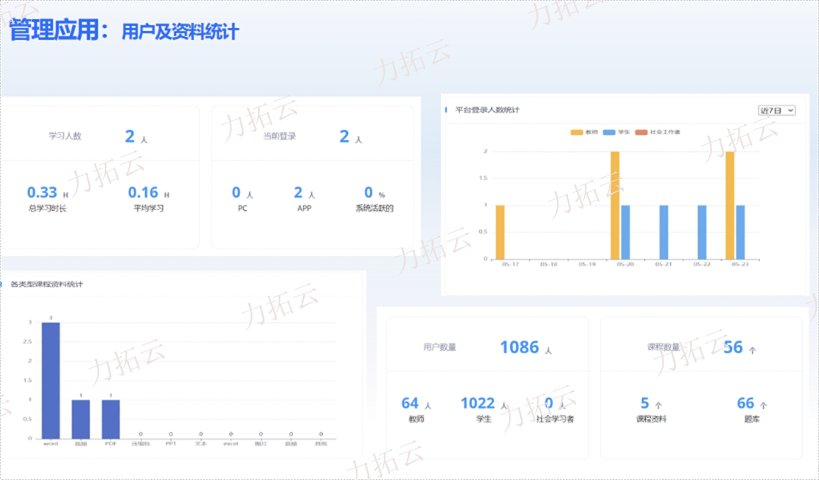Screen dimensions: 819x480
Task: Click the 5 course materials value
Action: [645, 403]
